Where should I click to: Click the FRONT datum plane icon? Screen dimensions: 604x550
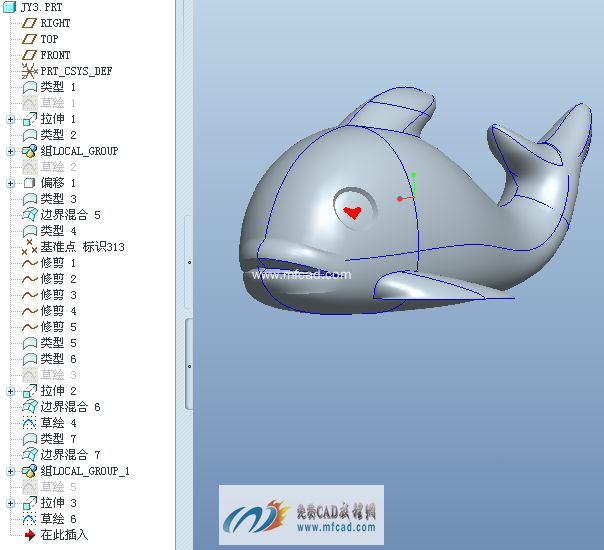point(29,55)
